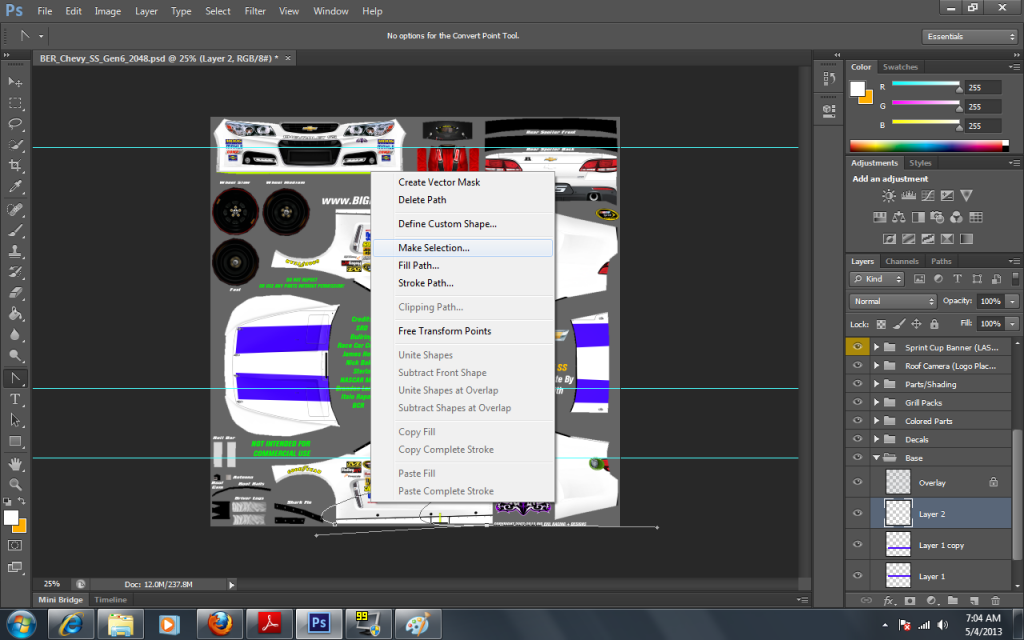Select the Rectangular Marquee tool
Screen dimensions: 1024x640
[x=15, y=103]
